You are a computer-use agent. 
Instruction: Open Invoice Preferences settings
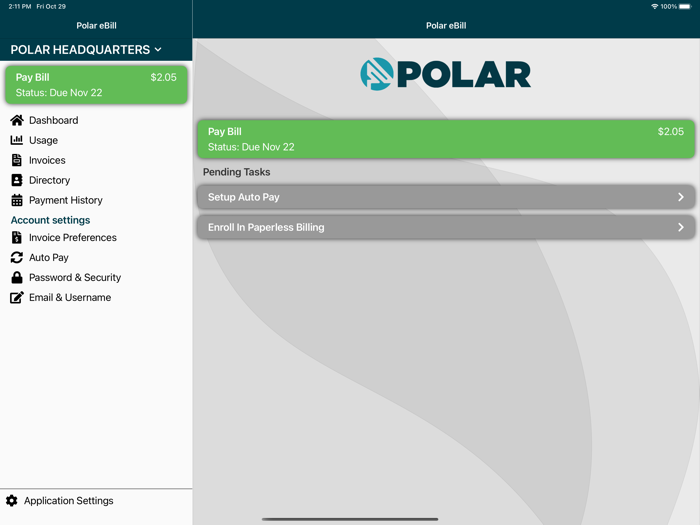pos(73,238)
